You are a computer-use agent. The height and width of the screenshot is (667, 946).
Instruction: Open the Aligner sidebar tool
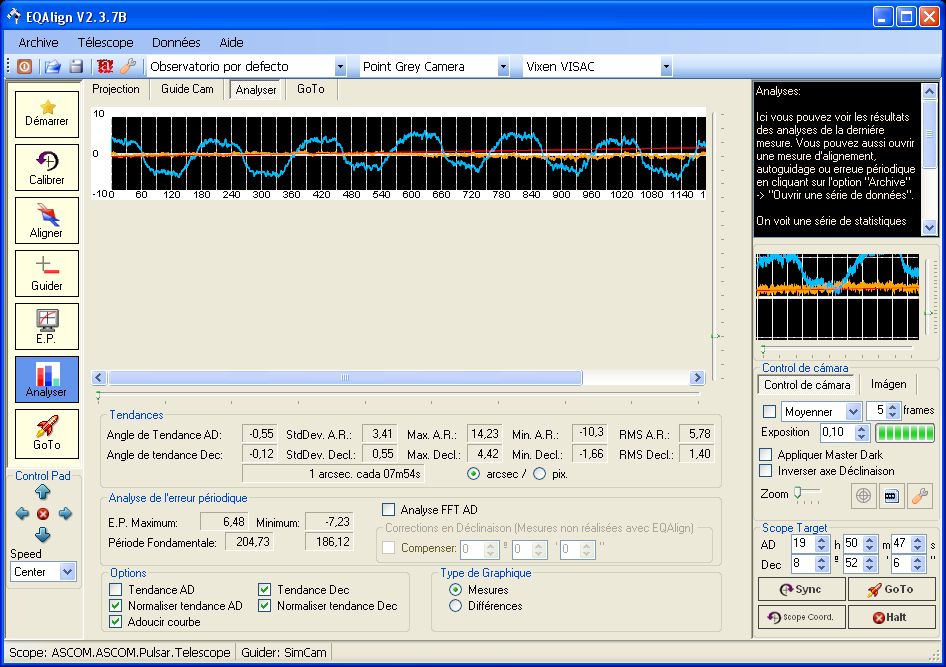pyautogui.click(x=46, y=220)
